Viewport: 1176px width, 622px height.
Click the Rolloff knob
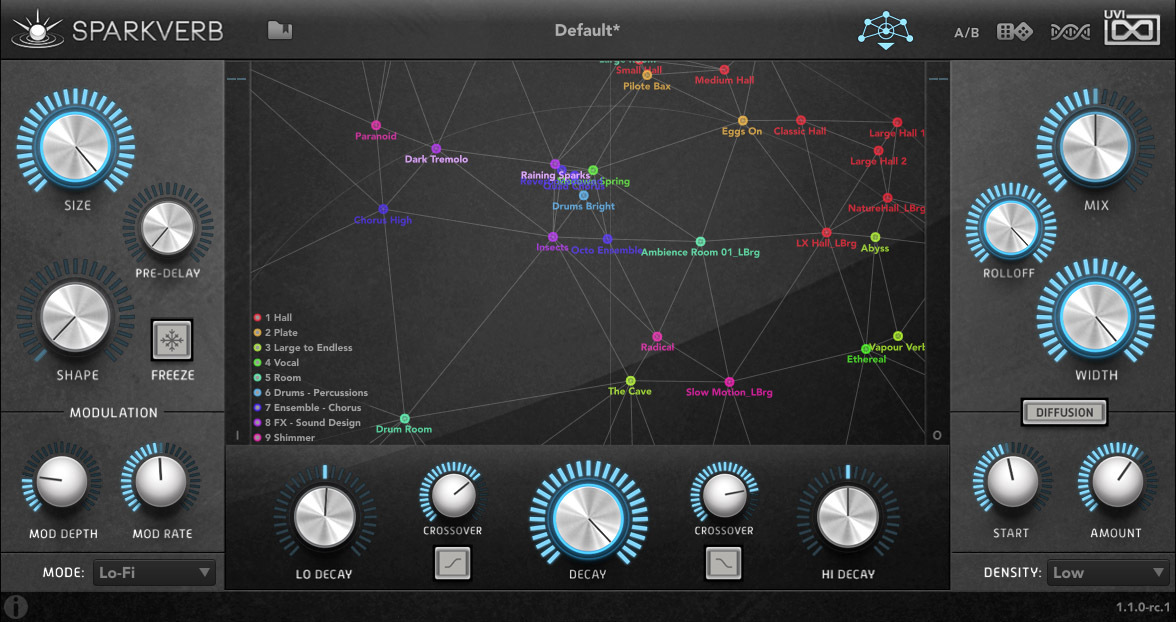point(1010,227)
